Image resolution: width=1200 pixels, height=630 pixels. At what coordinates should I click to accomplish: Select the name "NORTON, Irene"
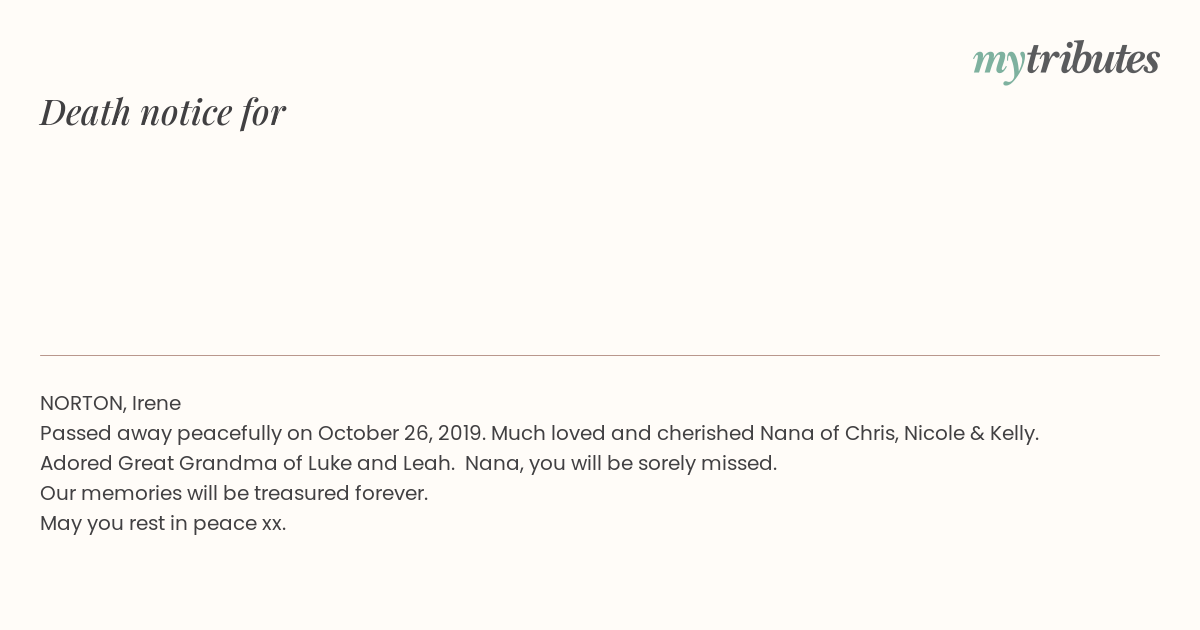110,404
